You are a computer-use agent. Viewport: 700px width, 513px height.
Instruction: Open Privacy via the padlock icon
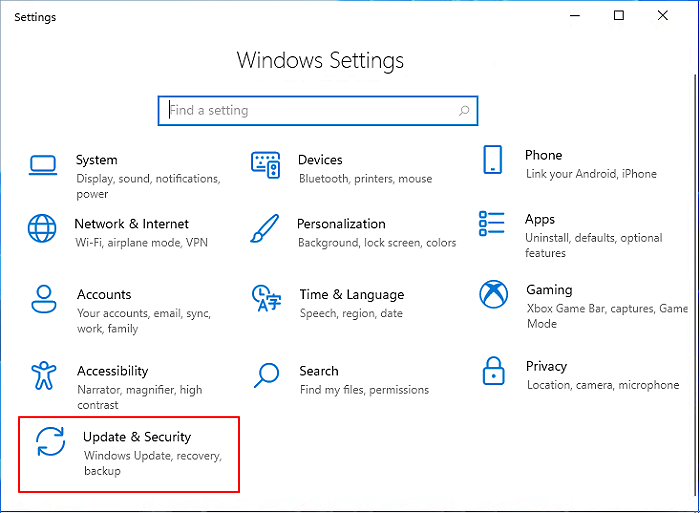coord(492,369)
